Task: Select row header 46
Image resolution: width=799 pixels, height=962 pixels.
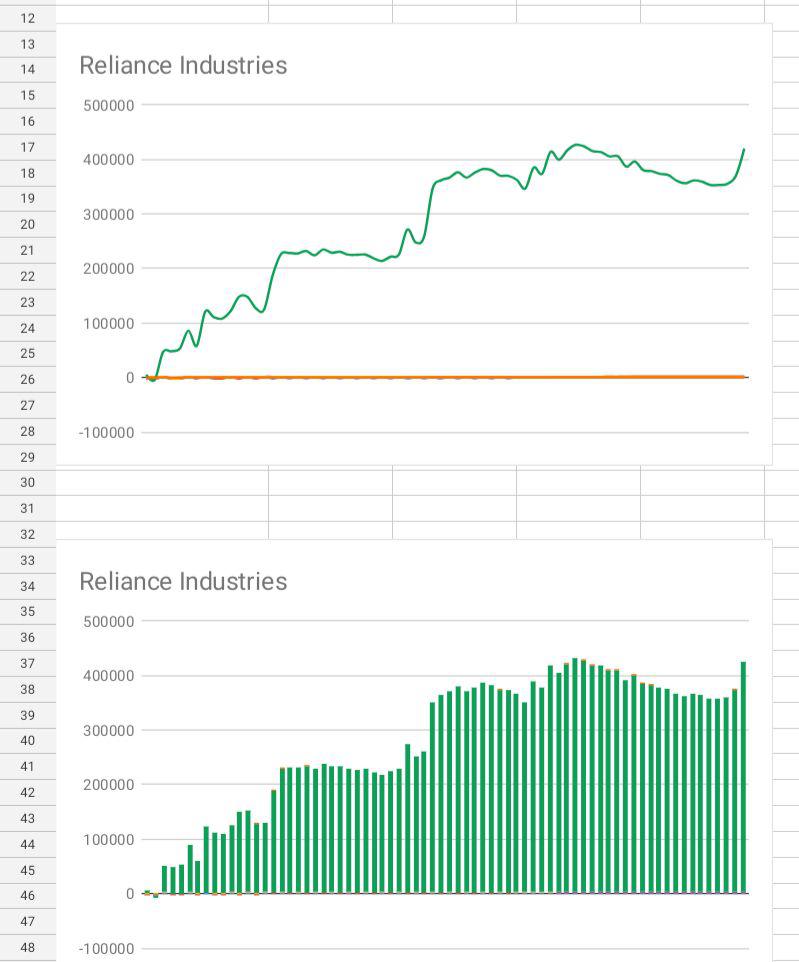Action: tap(28, 895)
